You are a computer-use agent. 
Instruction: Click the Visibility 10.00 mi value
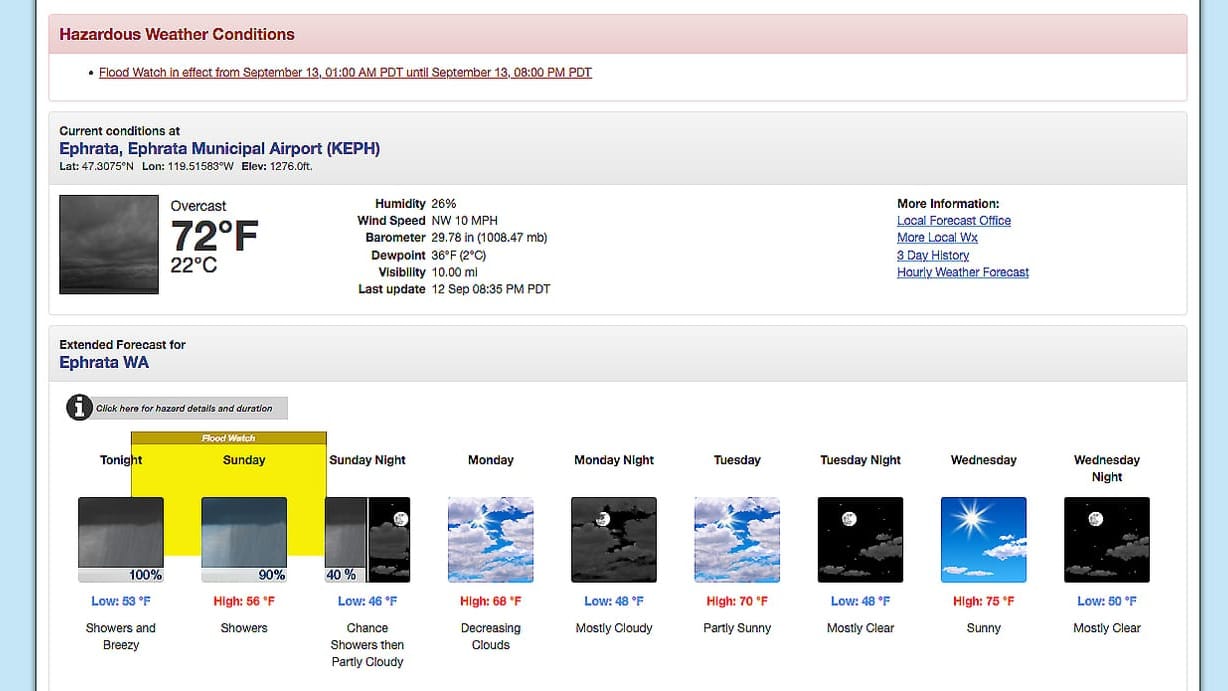454,272
